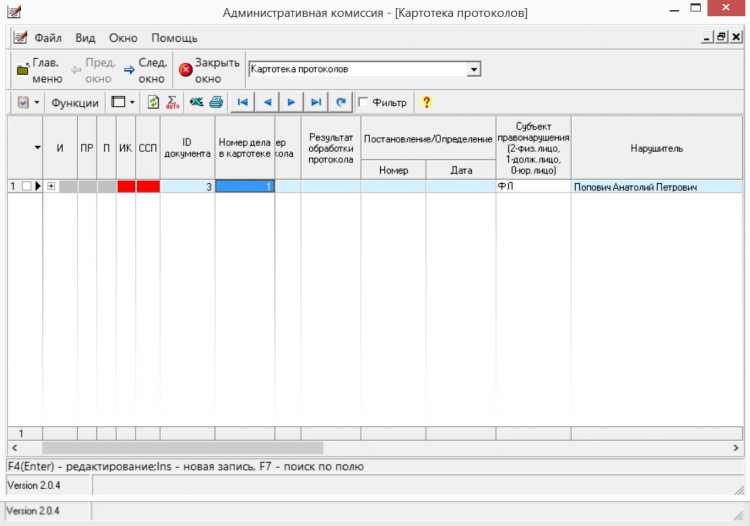This screenshot has height=526, width=750.
Task: Click the scrollbar right arrow
Action: click(x=736, y=448)
